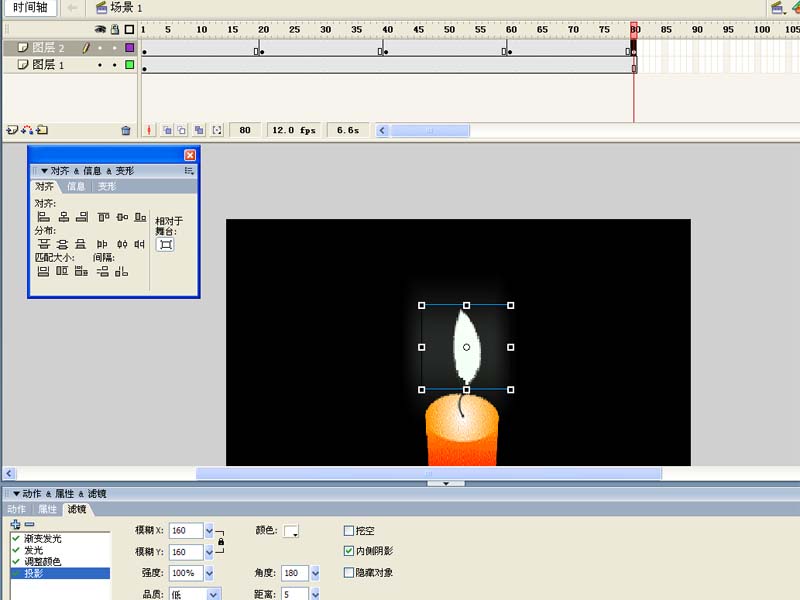Screen dimensions: 800x600
Task: Switch to the 属性 tab
Action: (47, 509)
